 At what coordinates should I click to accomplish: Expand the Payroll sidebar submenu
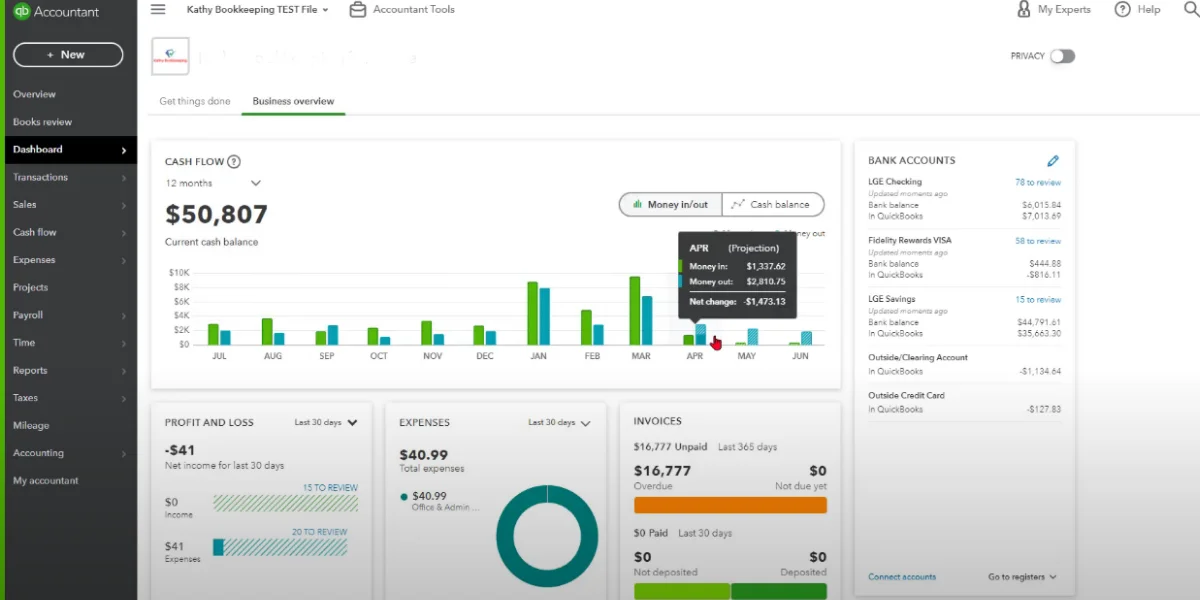(x=124, y=315)
